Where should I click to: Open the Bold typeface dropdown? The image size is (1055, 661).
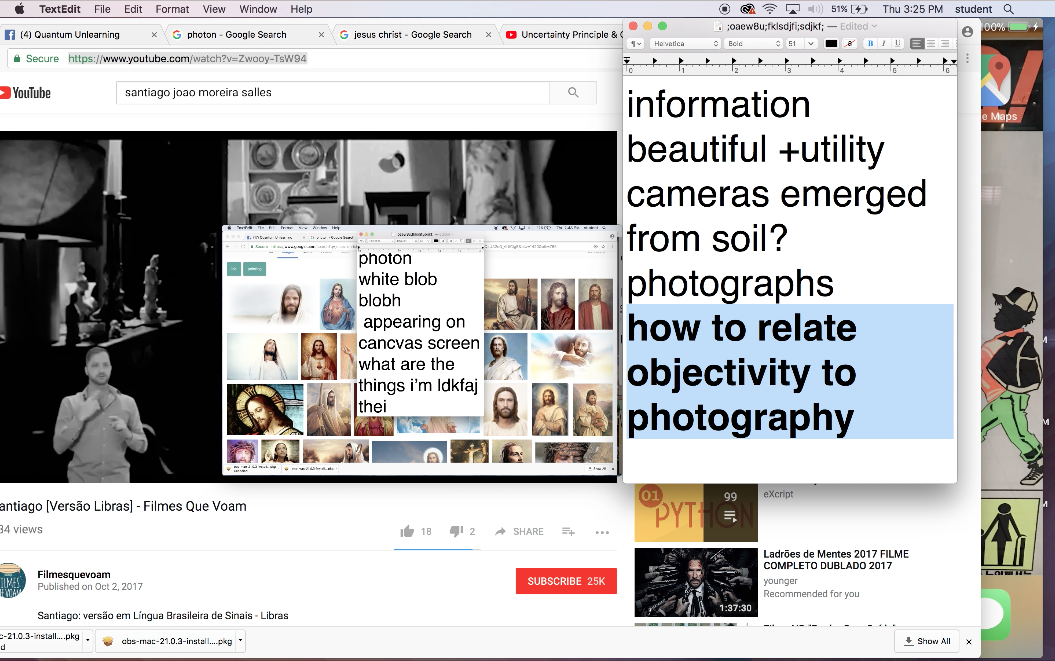(x=752, y=44)
